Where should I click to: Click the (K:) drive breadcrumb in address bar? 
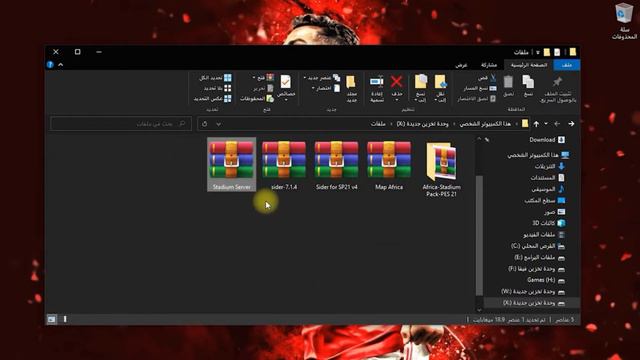422,124
